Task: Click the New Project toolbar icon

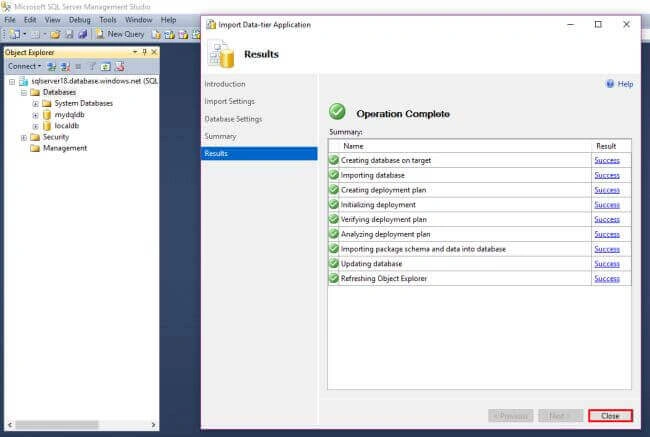Action: click(x=15, y=34)
